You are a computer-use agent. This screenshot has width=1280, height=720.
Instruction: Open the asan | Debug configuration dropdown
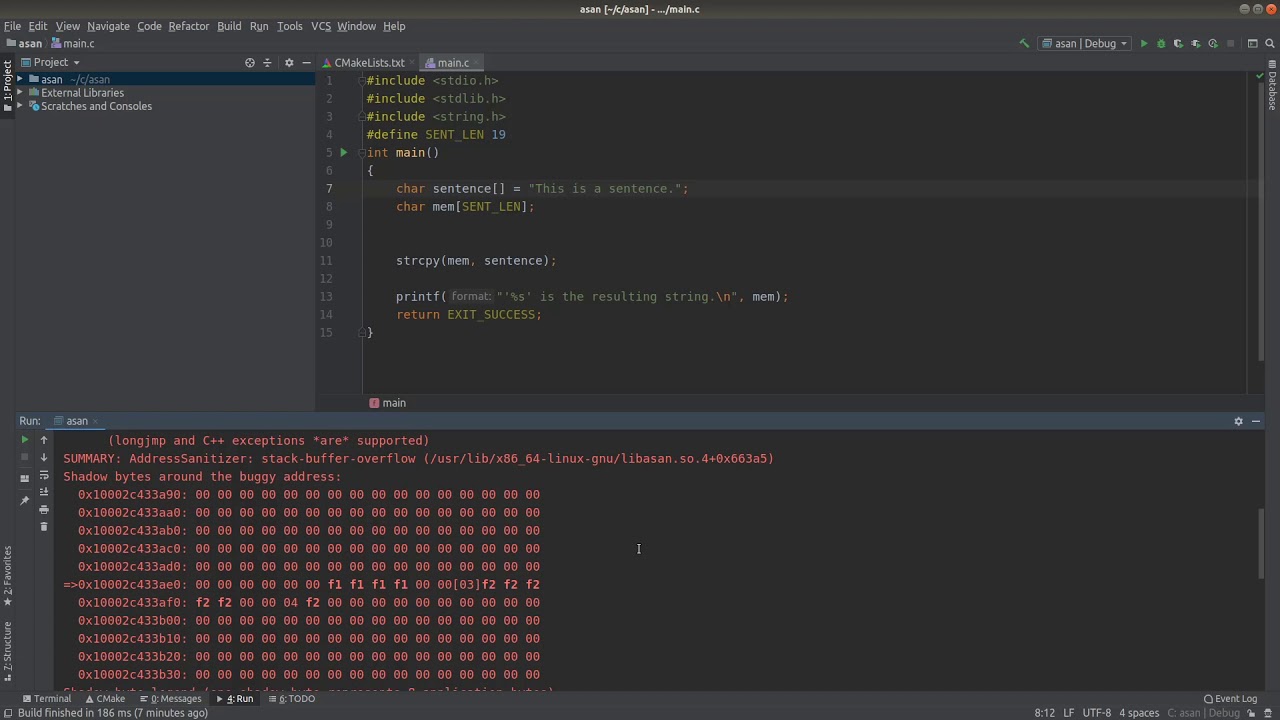(1085, 44)
